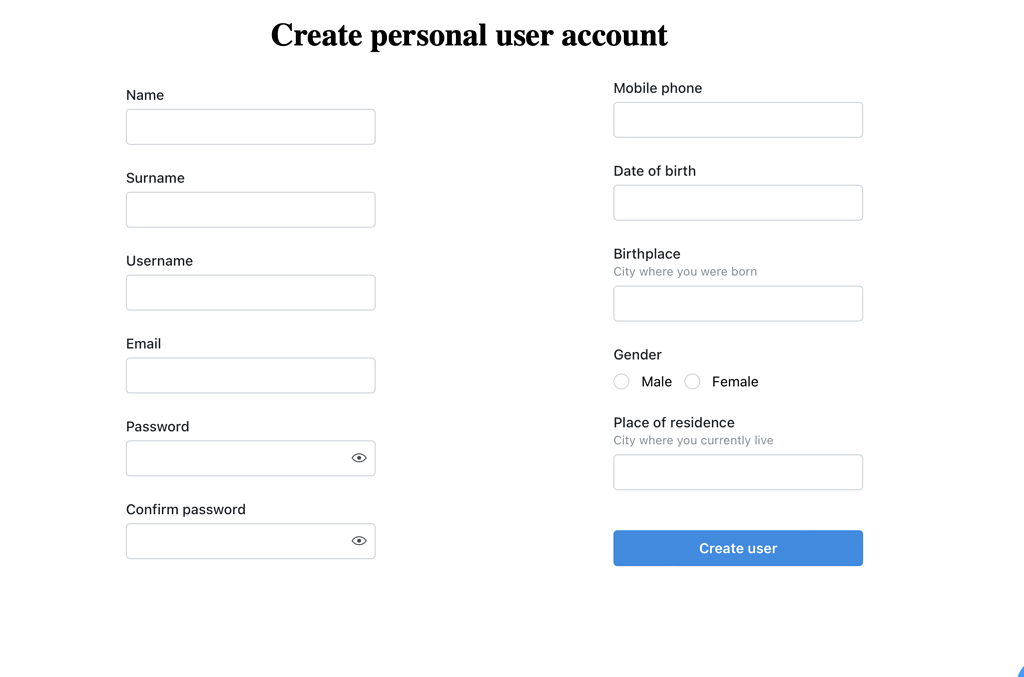The width and height of the screenshot is (1024, 677).
Task: Click inside the Name input field
Action: [x=250, y=126]
